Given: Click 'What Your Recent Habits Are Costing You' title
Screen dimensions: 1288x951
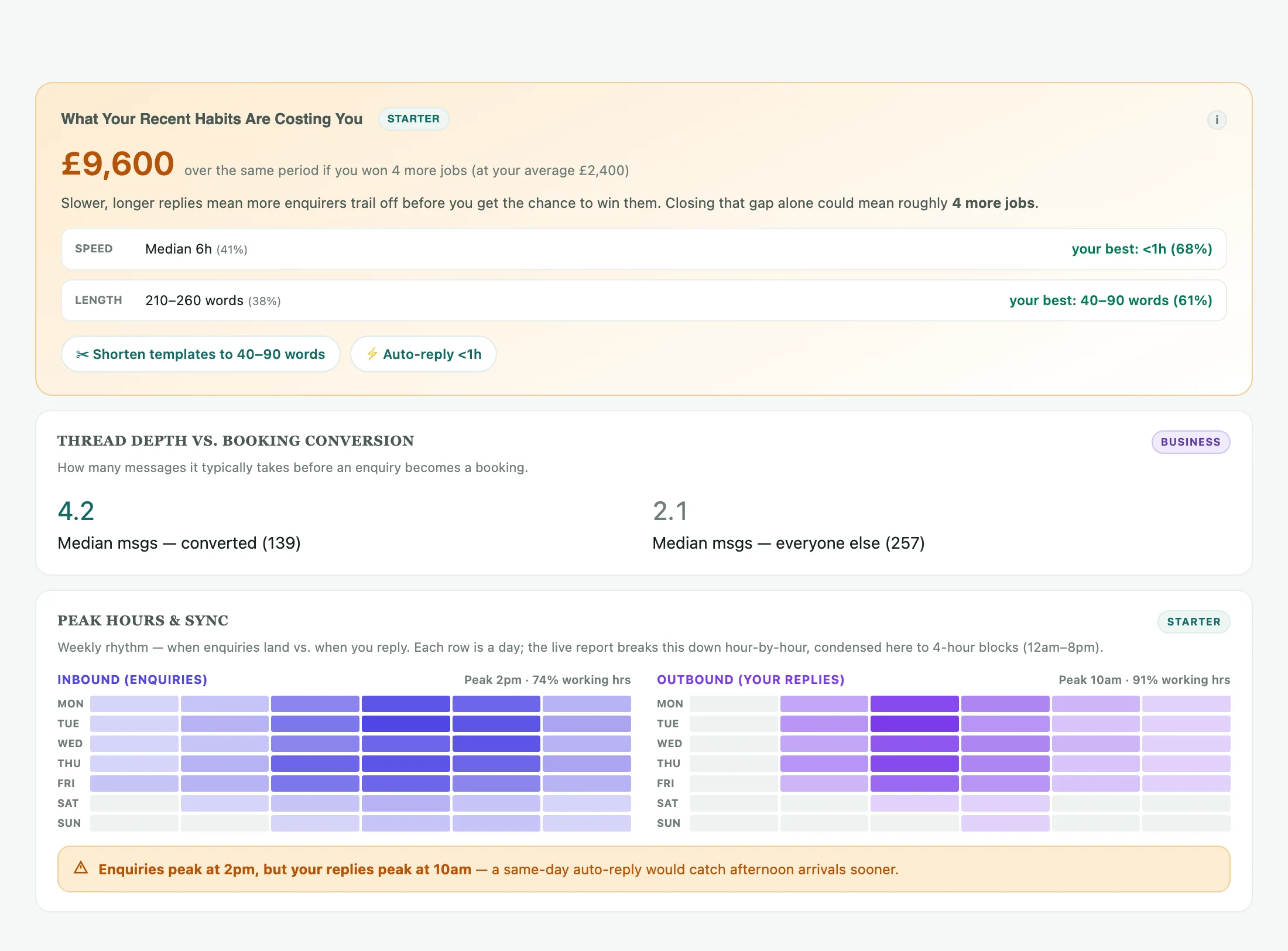Looking at the screenshot, I should pyautogui.click(x=212, y=119).
